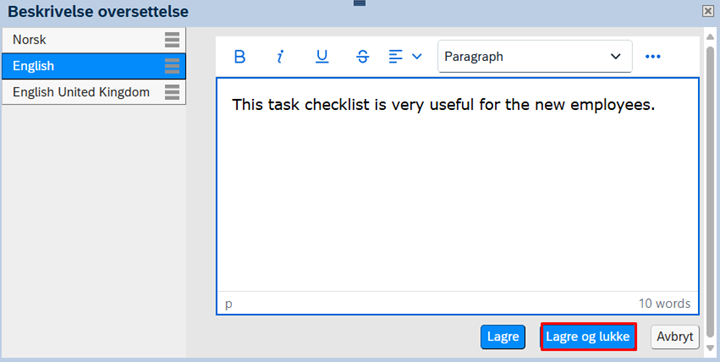This screenshot has width=720, height=362.
Task: Click drag handle beside English United Kingdom
Action: 172,92
